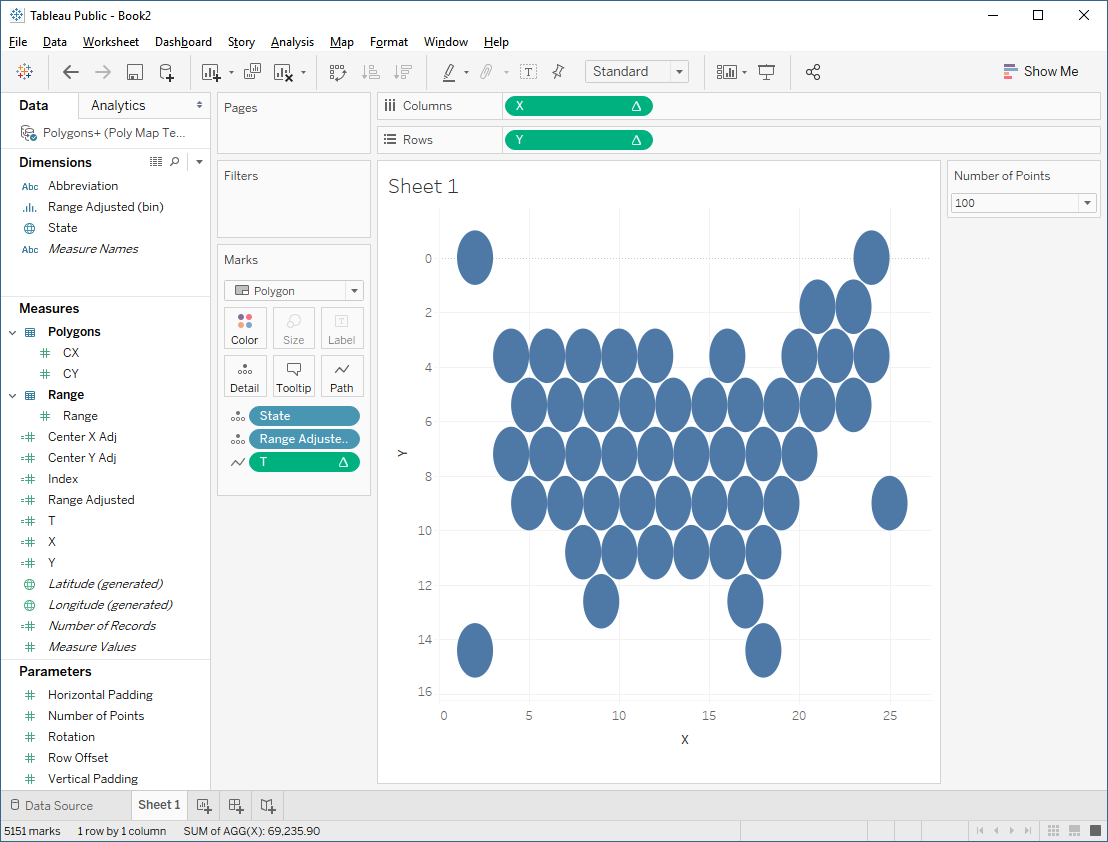Click the Show Mark Labels icon

click(x=528, y=72)
